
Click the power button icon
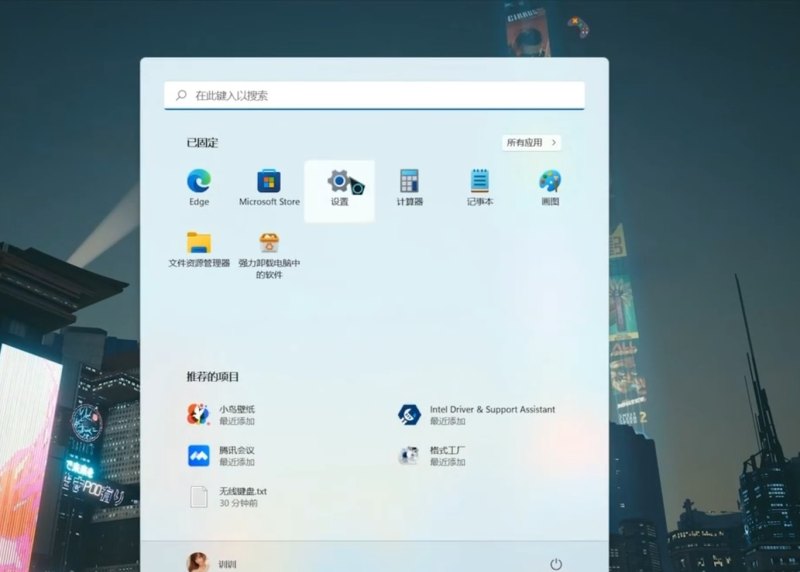click(x=556, y=564)
